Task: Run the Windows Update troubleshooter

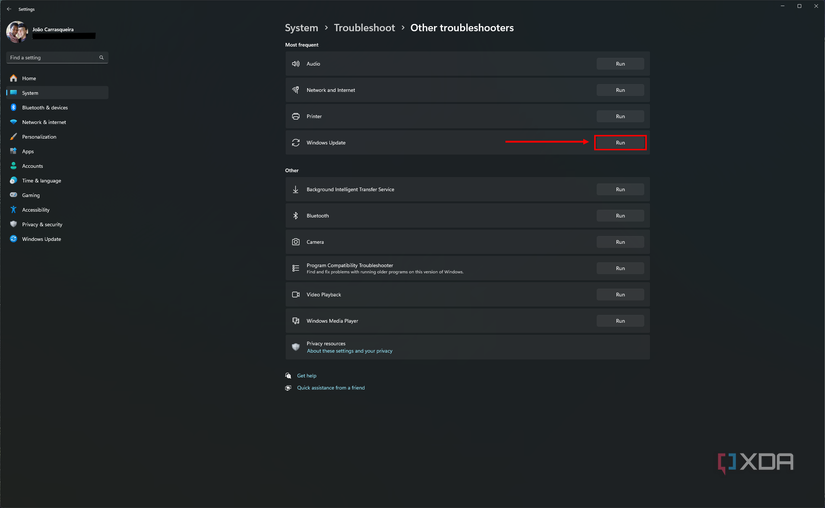Action: [x=620, y=143]
